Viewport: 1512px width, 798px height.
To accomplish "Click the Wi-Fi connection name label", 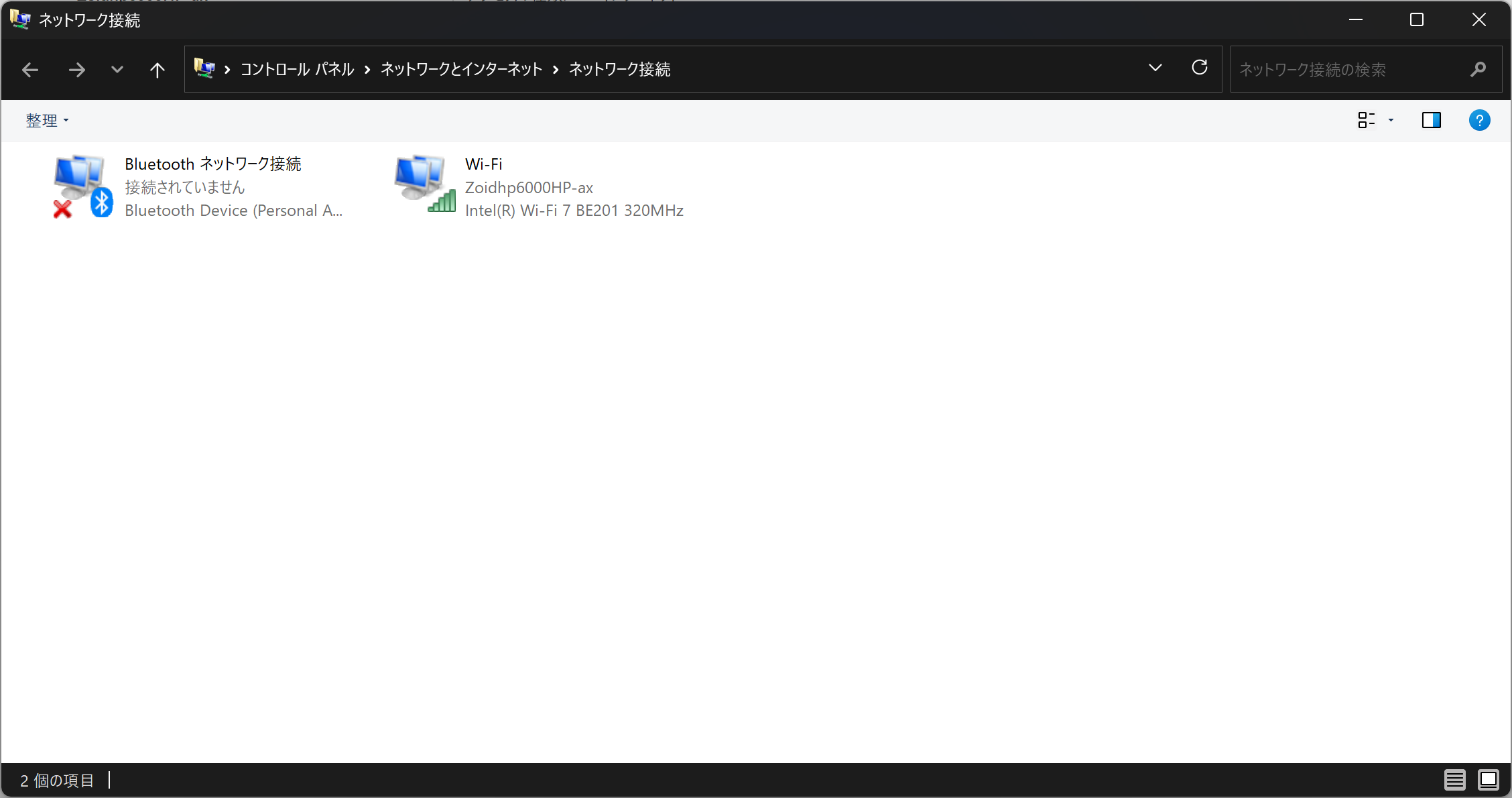I will (x=483, y=164).
